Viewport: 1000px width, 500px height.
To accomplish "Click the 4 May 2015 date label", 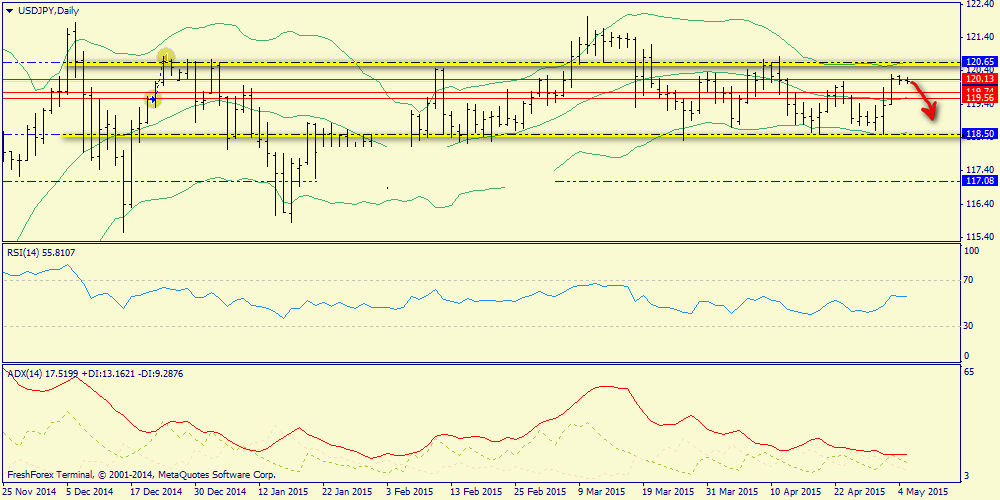I will 923,492.
